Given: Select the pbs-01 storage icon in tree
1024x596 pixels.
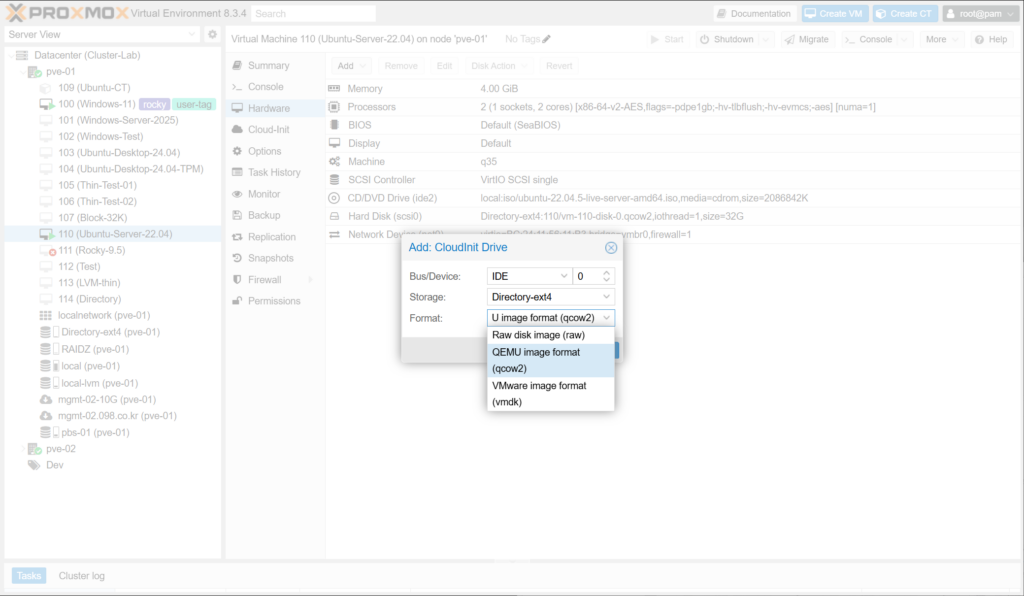Looking at the screenshot, I should point(45,433).
